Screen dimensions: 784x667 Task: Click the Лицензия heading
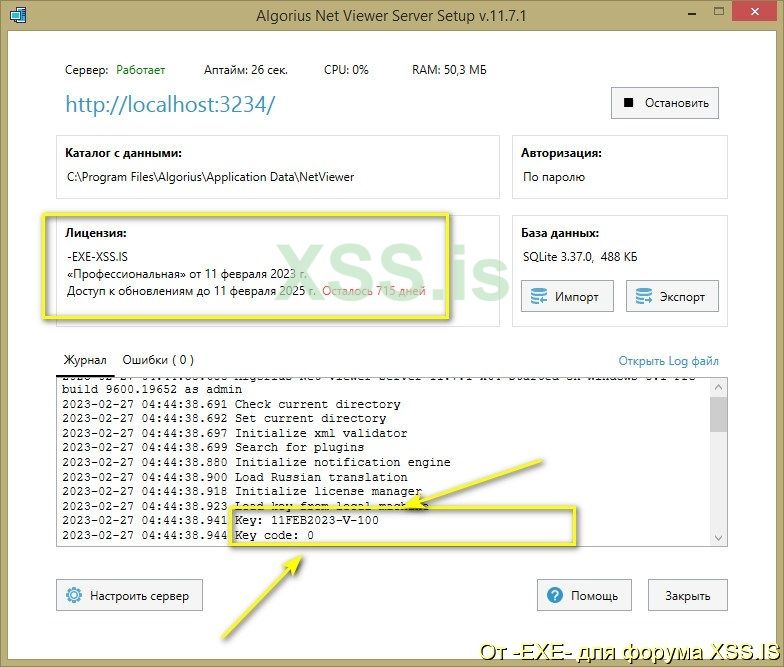click(x=96, y=233)
